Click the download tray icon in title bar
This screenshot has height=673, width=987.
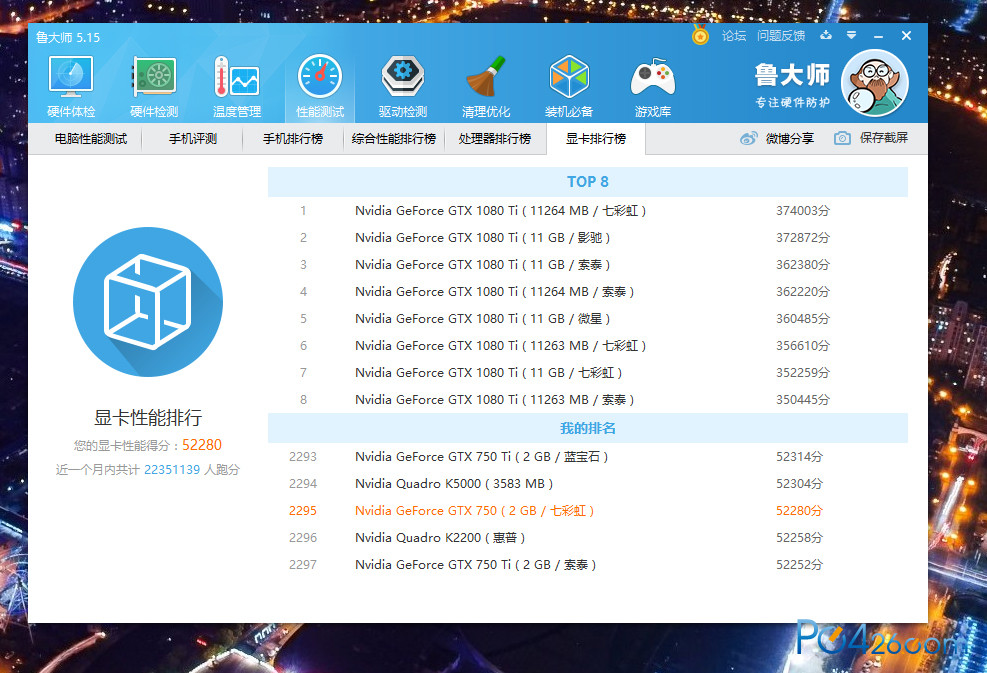point(826,35)
